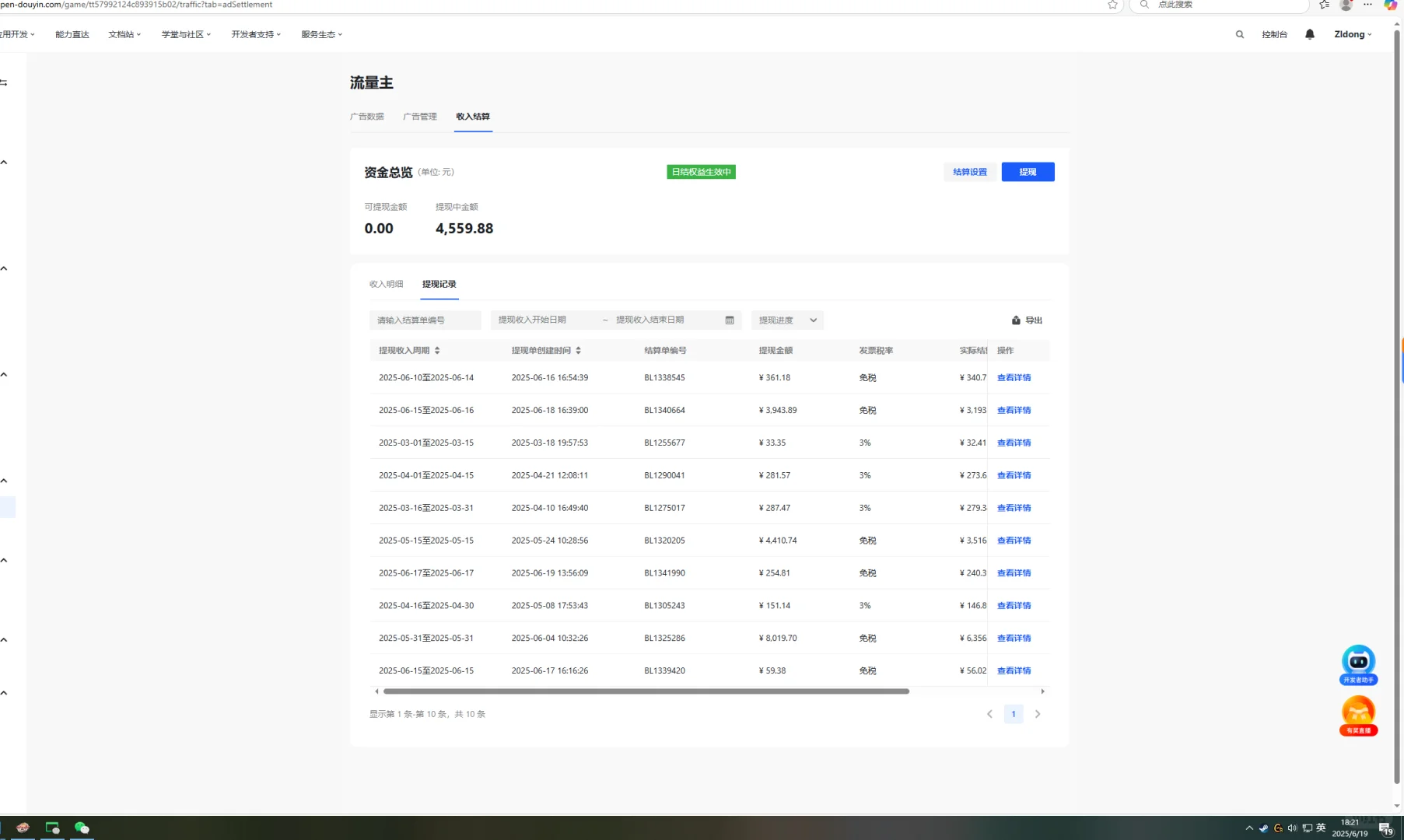The width and height of the screenshot is (1404, 840).
Task: Switch to the 收入明细 tab
Action: pyautogui.click(x=386, y=284)
